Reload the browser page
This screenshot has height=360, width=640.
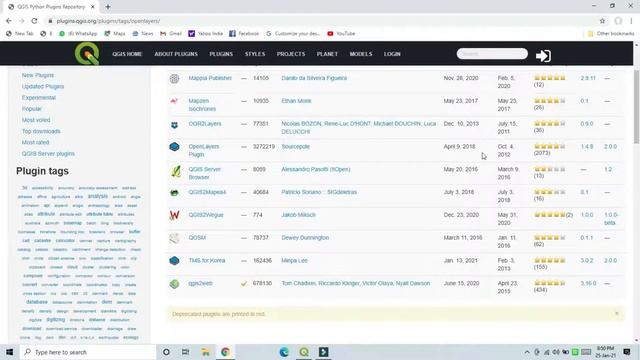point(34,21)
